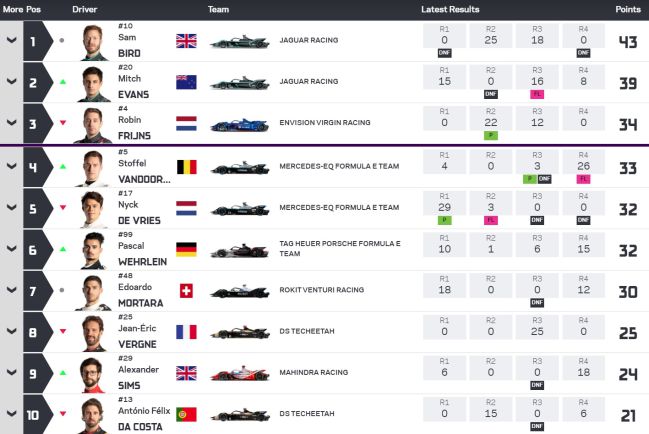Click the red down arrow beside Nyck de Vries
This screenshot has width=649, height=434.
pos(63,208)
